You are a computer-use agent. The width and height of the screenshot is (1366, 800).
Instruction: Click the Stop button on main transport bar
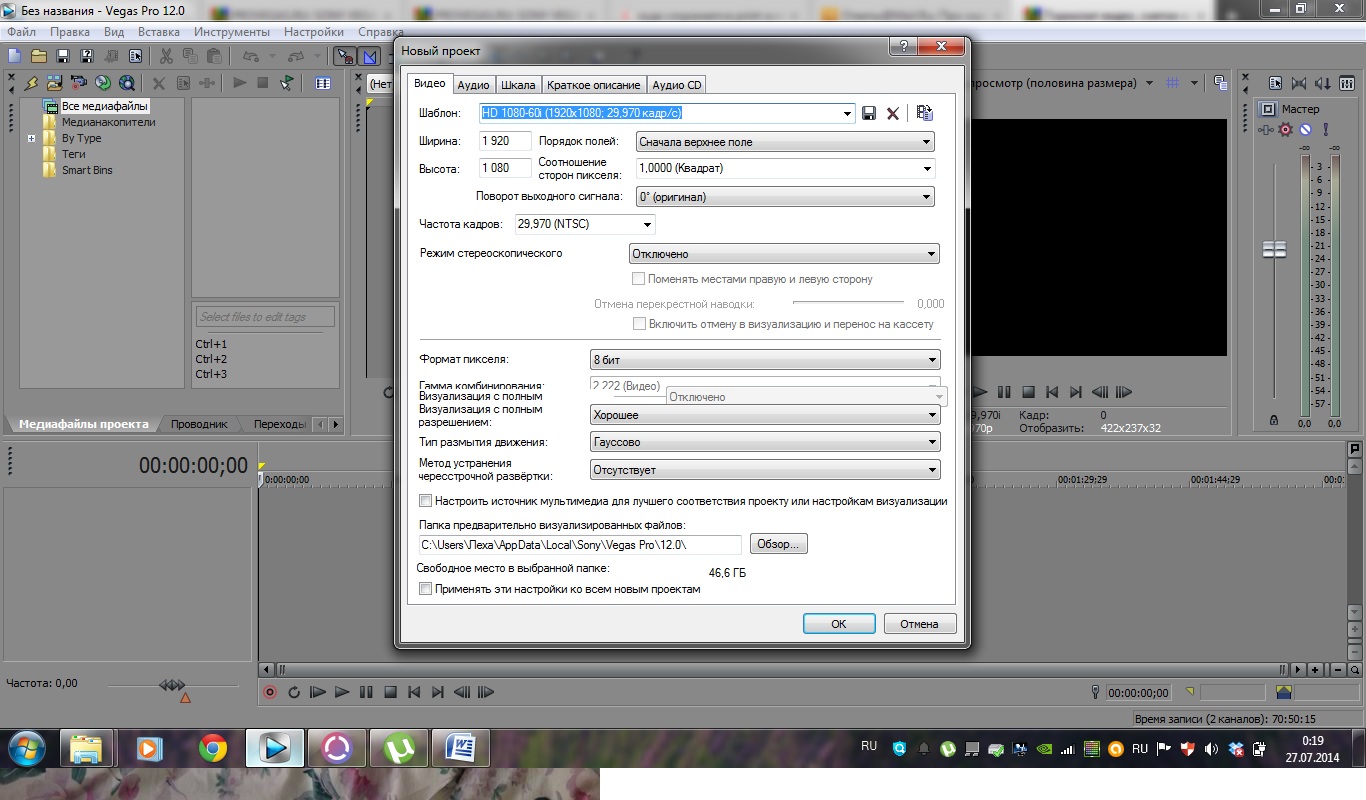[x=390, y=692]
